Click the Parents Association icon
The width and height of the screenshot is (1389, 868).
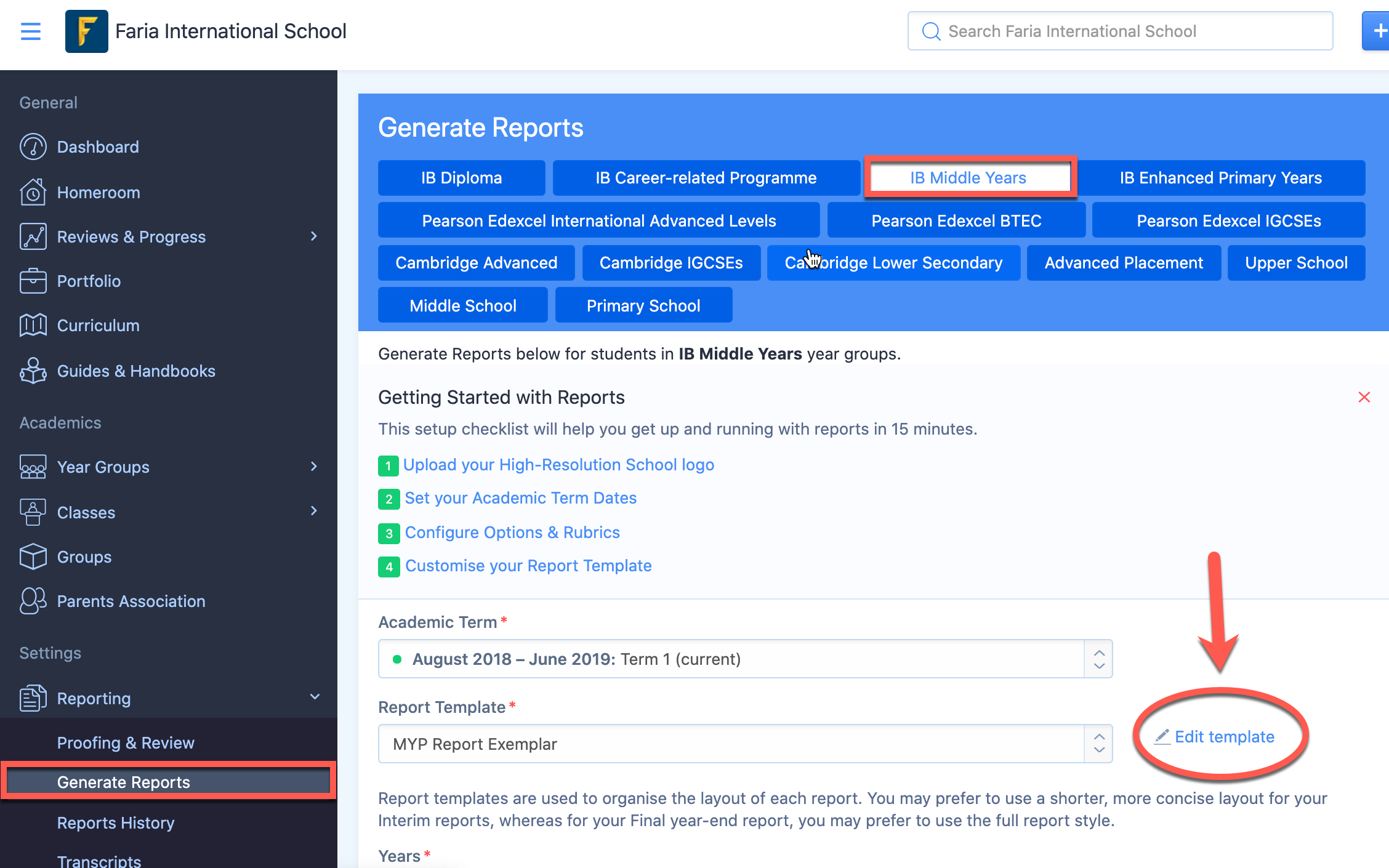click(33, 601)
